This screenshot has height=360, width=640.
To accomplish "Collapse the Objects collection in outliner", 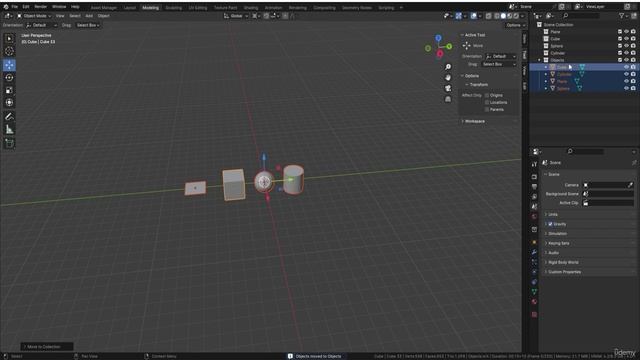I will [539, 60].
